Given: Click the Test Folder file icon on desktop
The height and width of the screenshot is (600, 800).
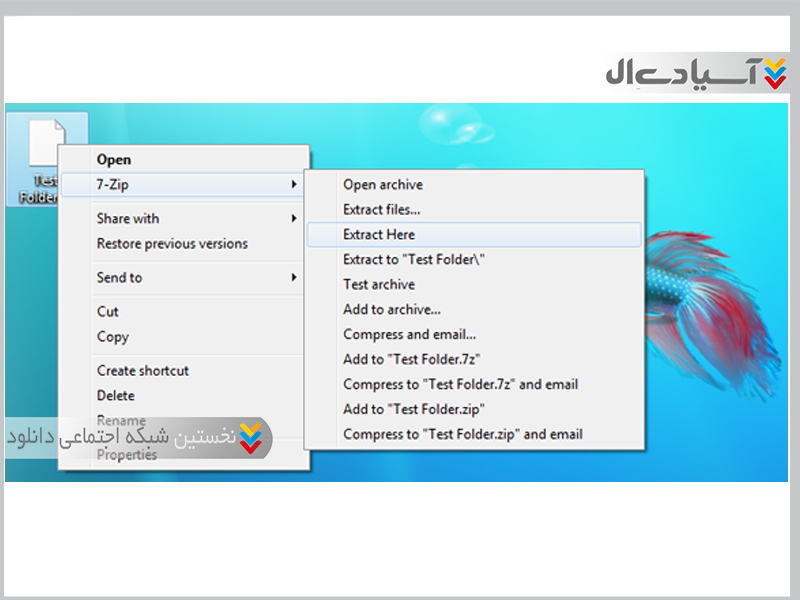Looking at the screenshot, I should pos(45,143).
